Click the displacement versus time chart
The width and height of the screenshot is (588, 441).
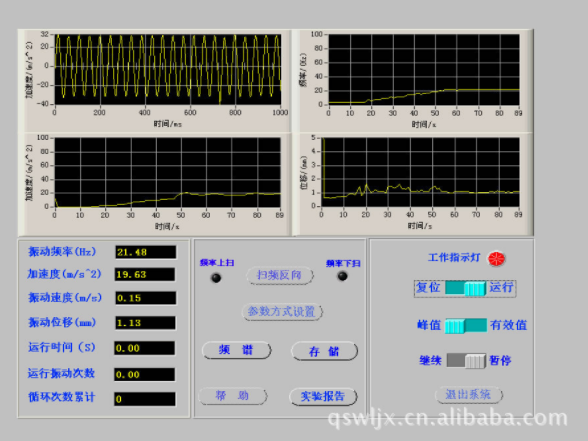[x=420, y=172]
